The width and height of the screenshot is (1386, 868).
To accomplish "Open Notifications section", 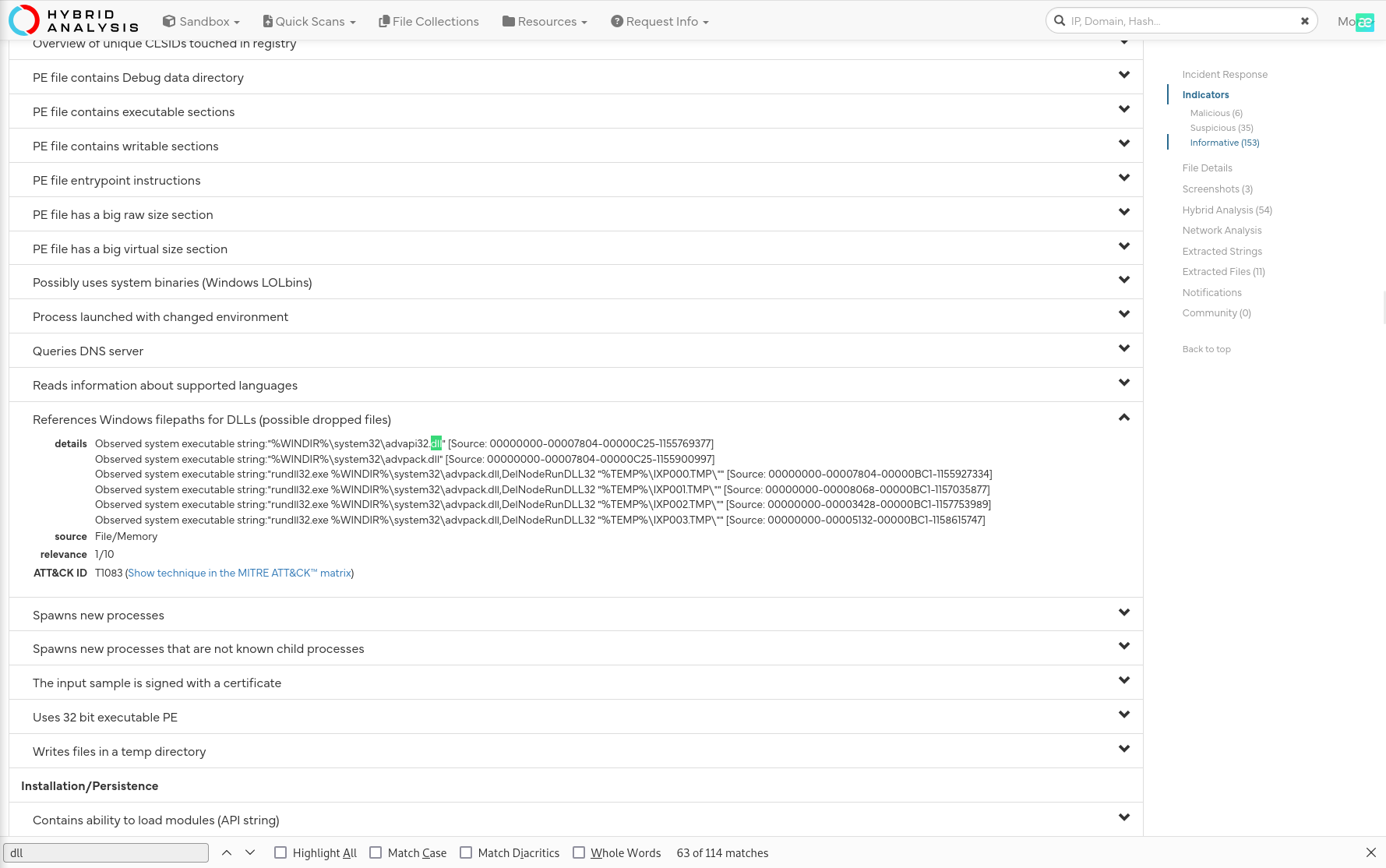I will 1211,292.
